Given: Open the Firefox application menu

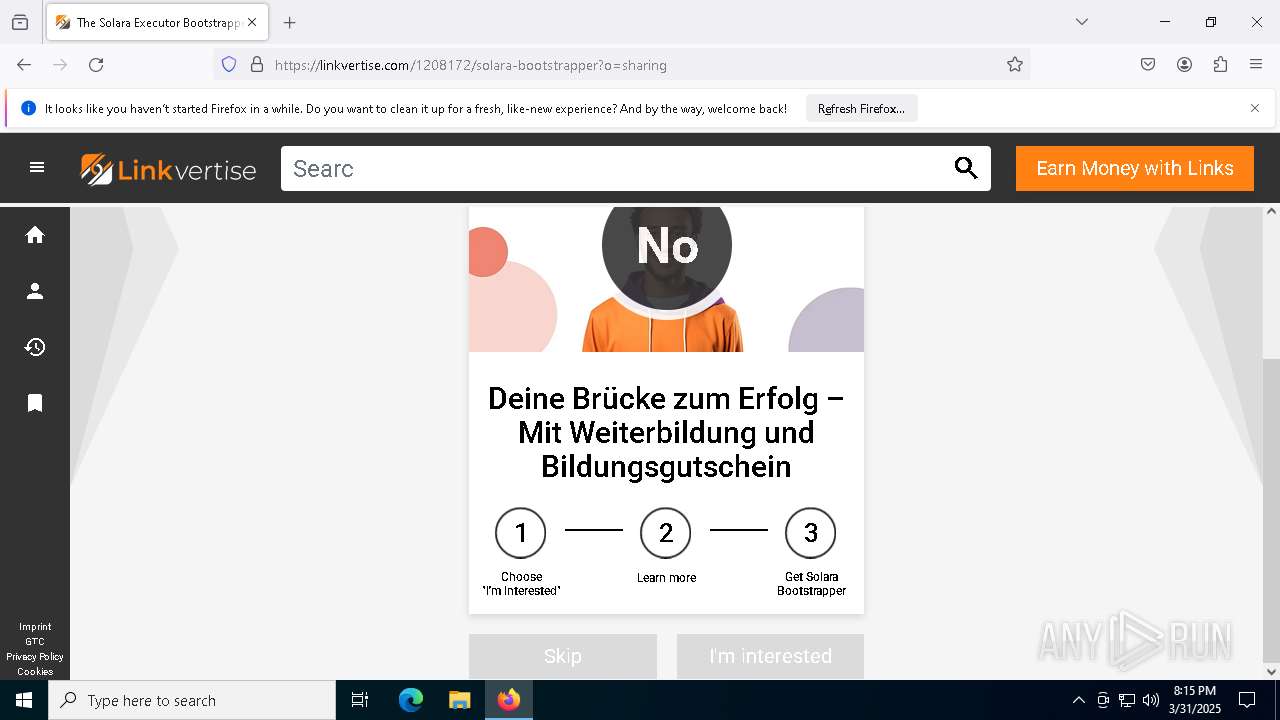Looking at the screenshot, I should coord(1256,65).
